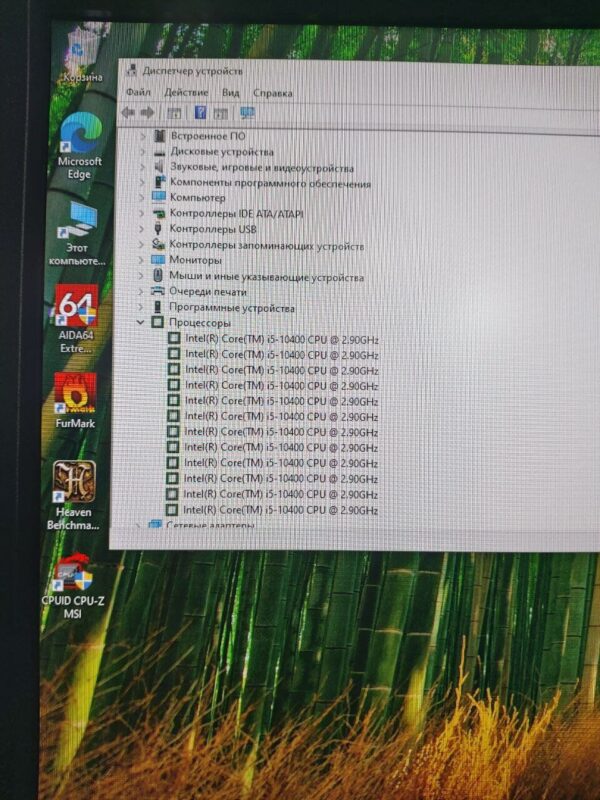Viewport: 600px width, 800px height.
Task: Click the scan hardware changes monitor icon
Action: point(247,113)
